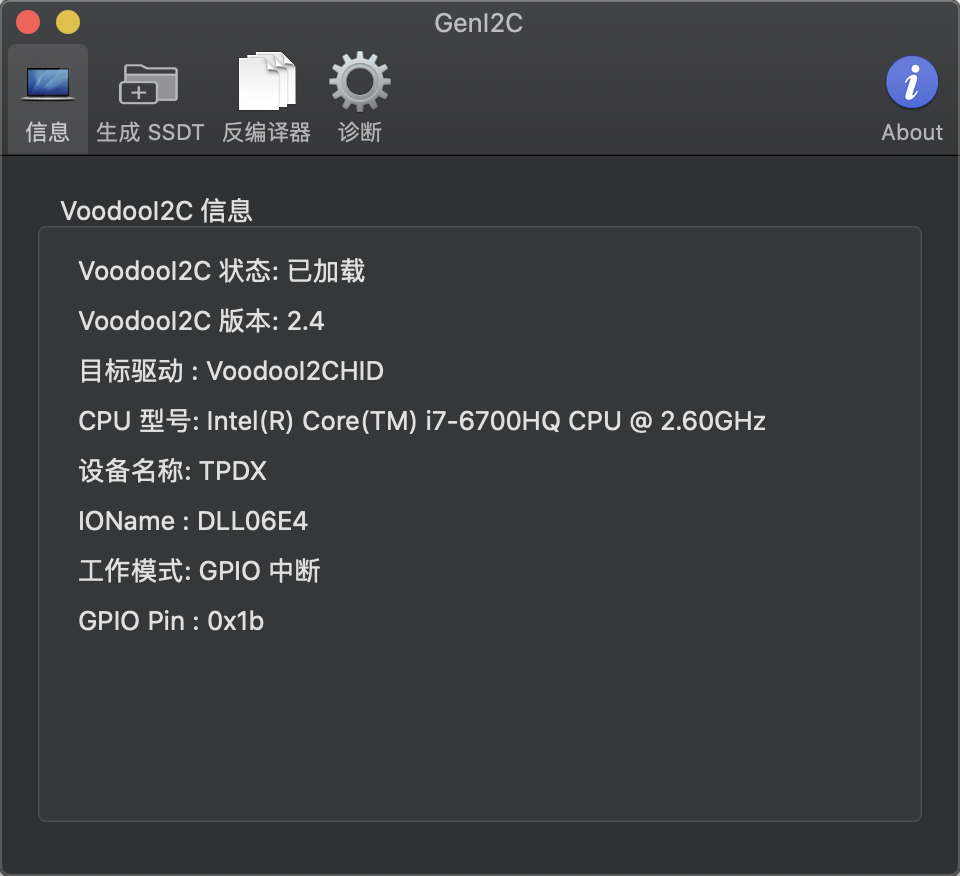Select the 信息 (Info) toolbar icon
Screen dimensions: 960x876
[47, 97]
